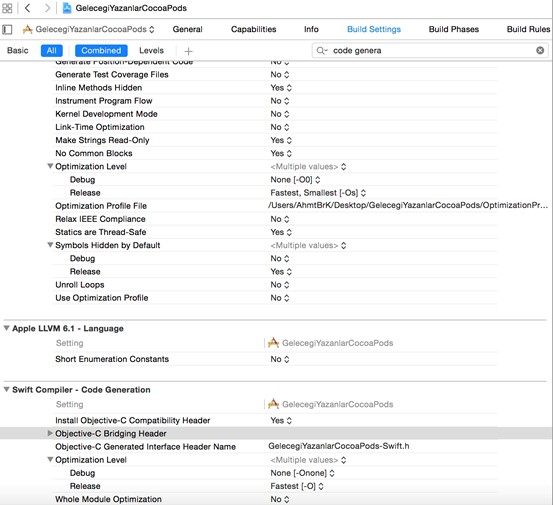Toggle the project navigator sidebar icon

click(7, 29)
